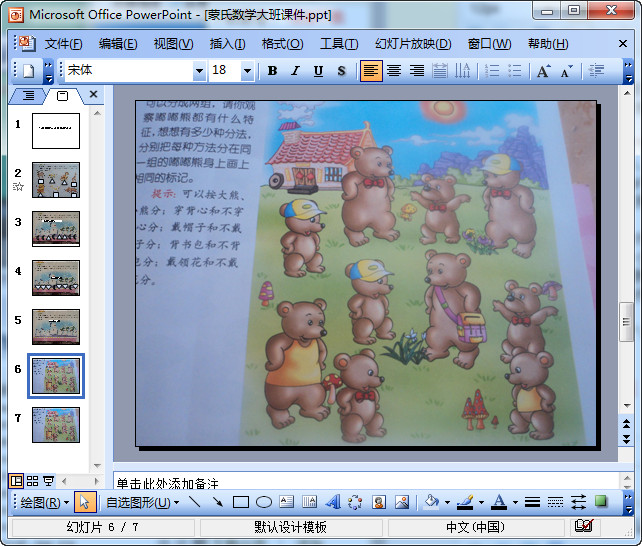Center align text
Image resolution: width=642 pixels, height=546 pixels.
click(394, 71)
